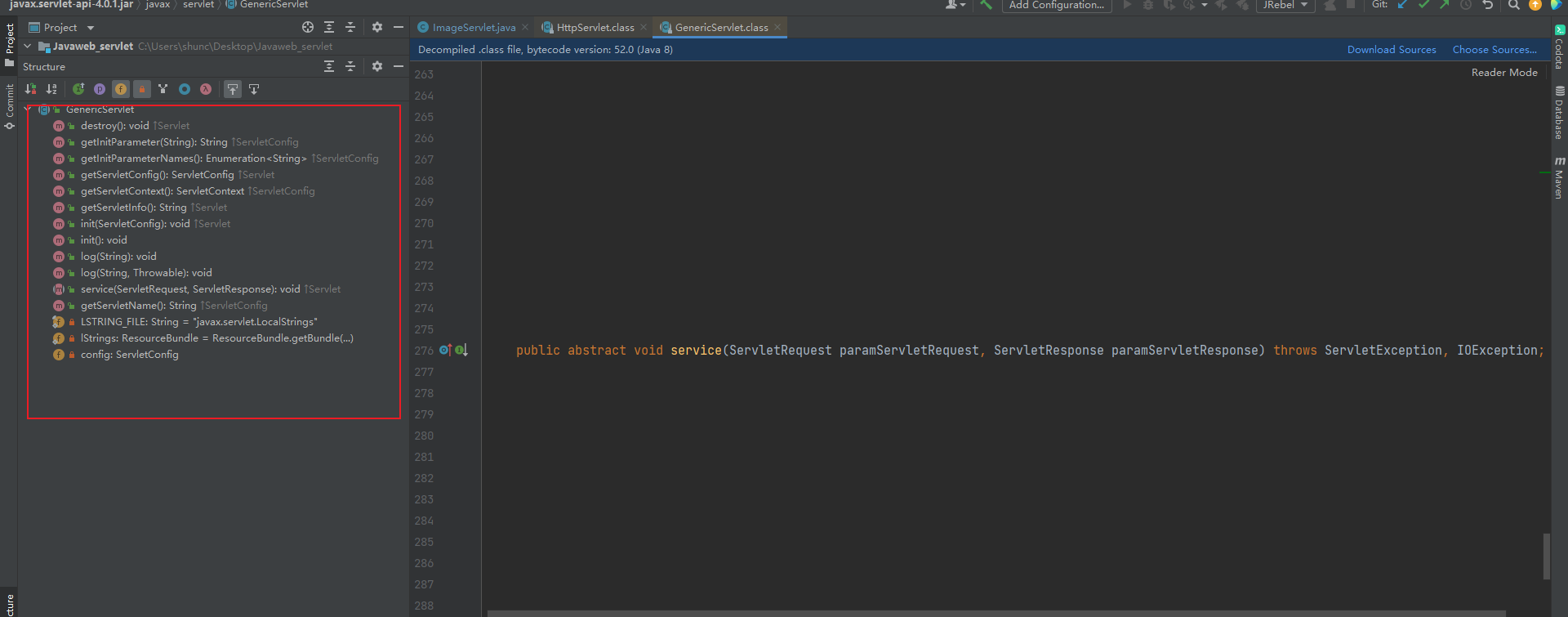The height and width of the screenshot is (617, 1568).
Task: Click the servlet breadcrumb segment
Action: pyautogui.click(x=198, y=5)
